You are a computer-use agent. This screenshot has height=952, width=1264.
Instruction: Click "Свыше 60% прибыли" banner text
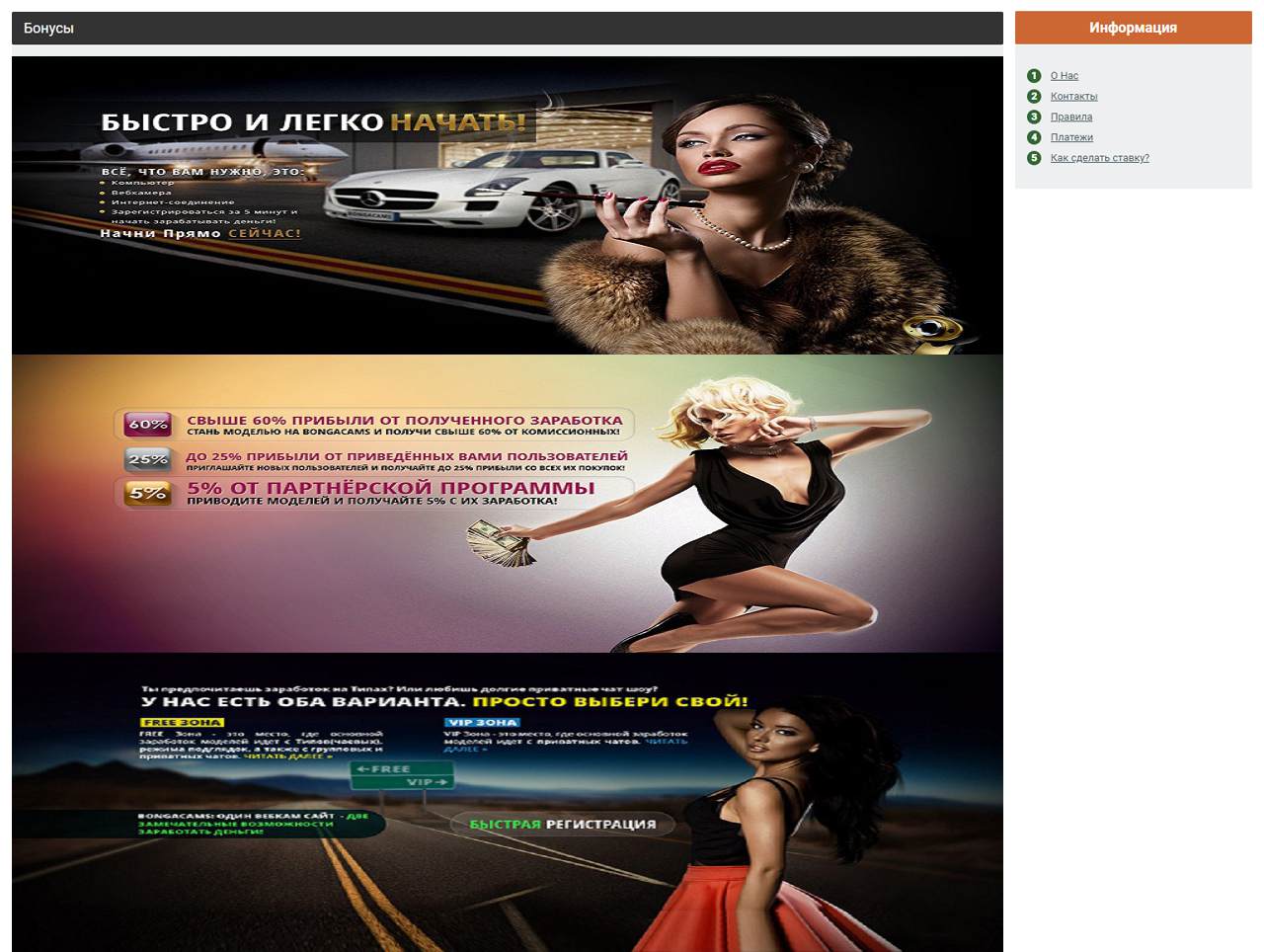405,421
